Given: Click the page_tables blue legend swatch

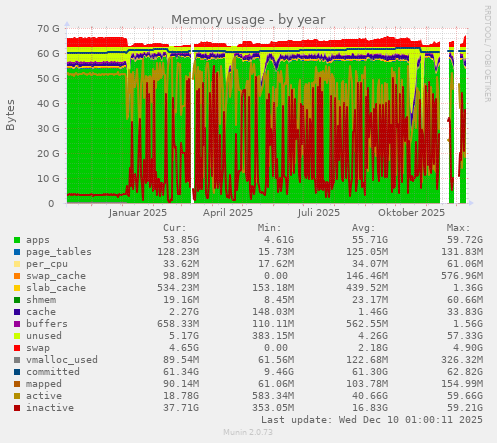Looking at the screenshot, I should tap(17, 252).
